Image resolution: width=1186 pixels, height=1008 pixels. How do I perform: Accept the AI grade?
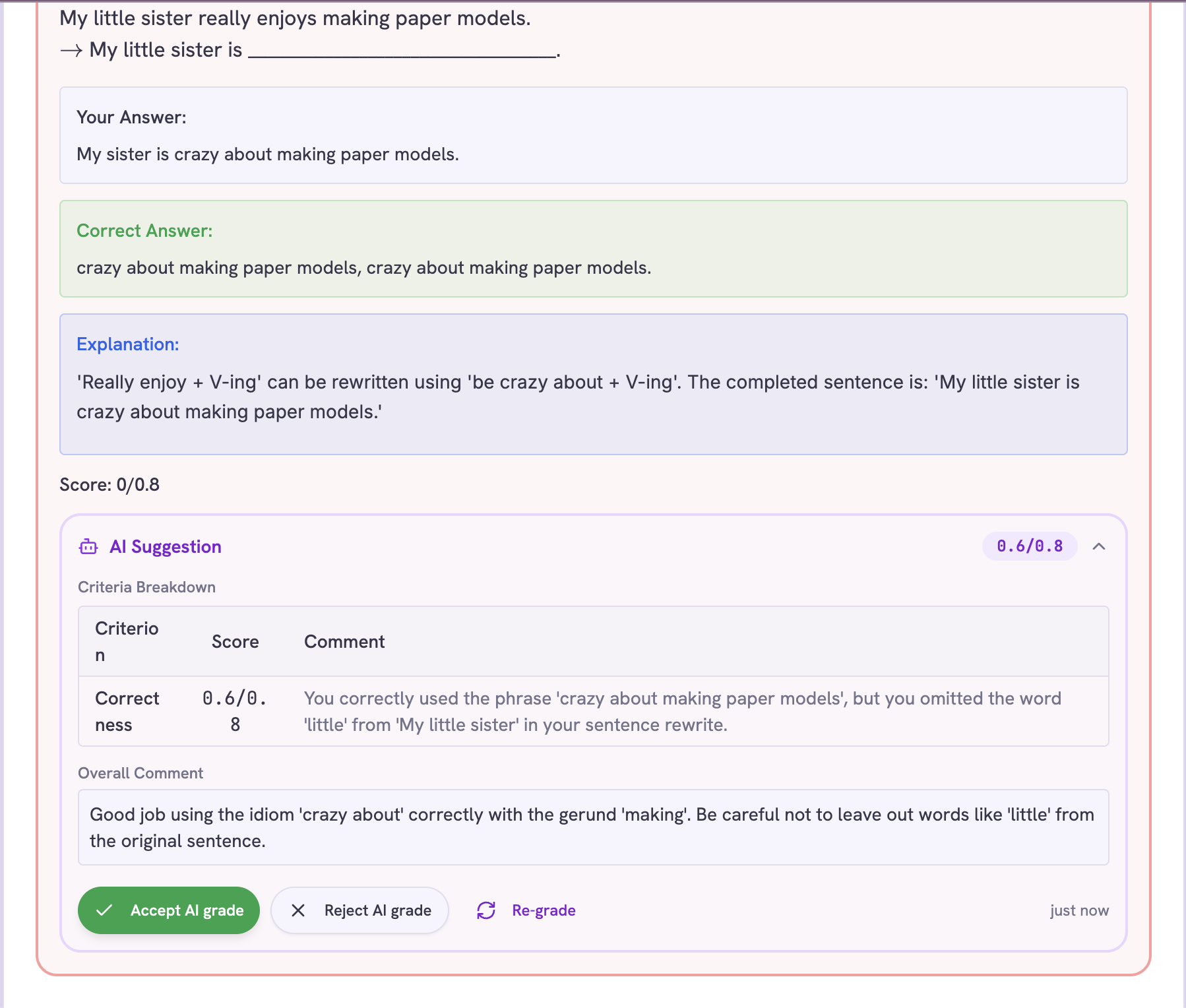coord(169,910)
